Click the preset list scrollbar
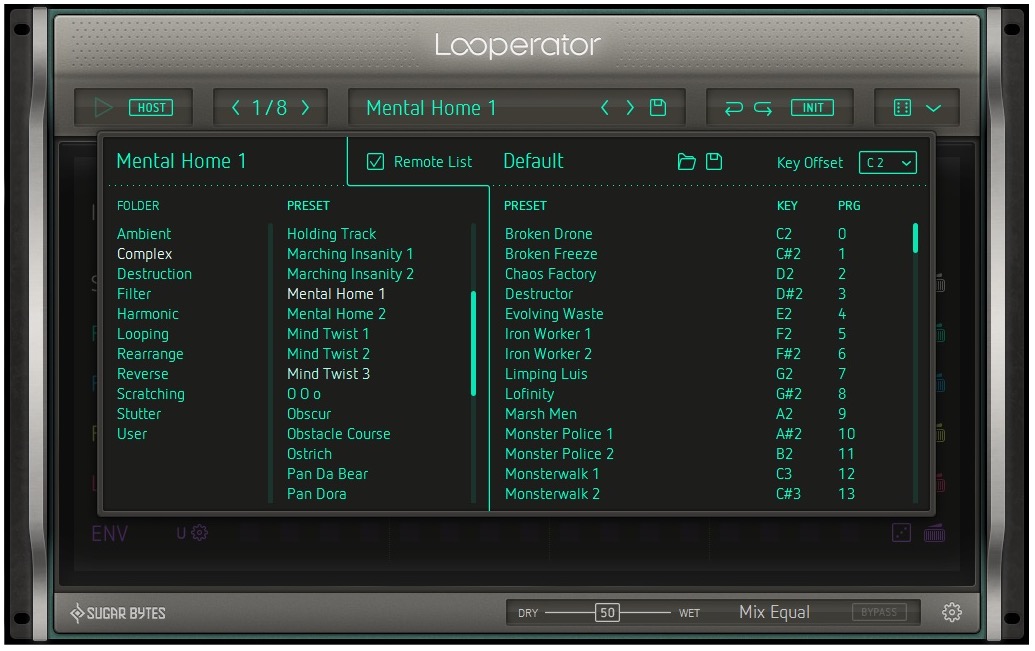The width and height of the screenshot is (1035, 651). pyautogui.click(x=473, y=343)
